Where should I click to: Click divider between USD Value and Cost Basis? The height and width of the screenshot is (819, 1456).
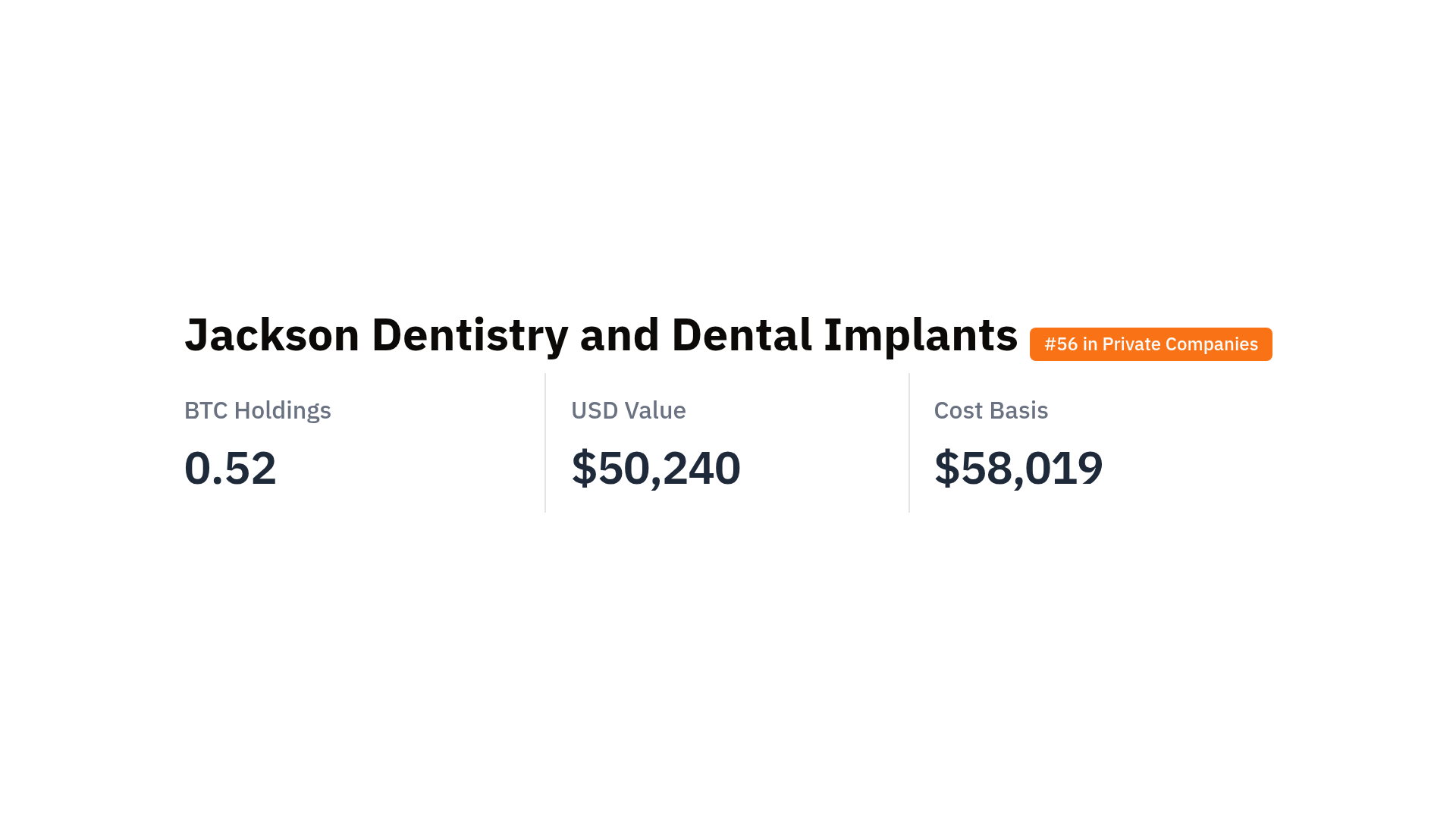pos(909,443)
